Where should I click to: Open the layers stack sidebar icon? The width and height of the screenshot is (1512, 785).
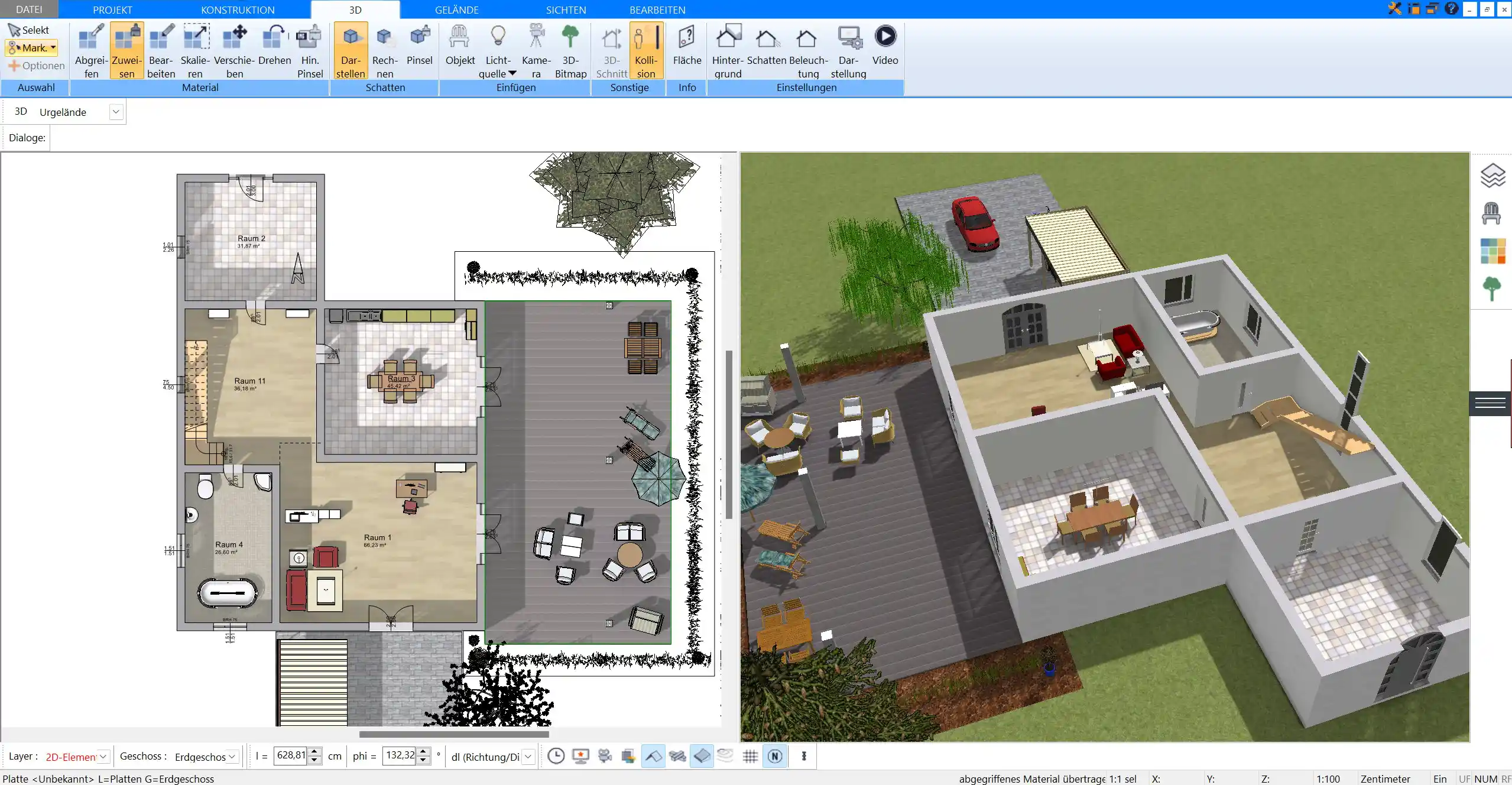[x=1492, y=176]
